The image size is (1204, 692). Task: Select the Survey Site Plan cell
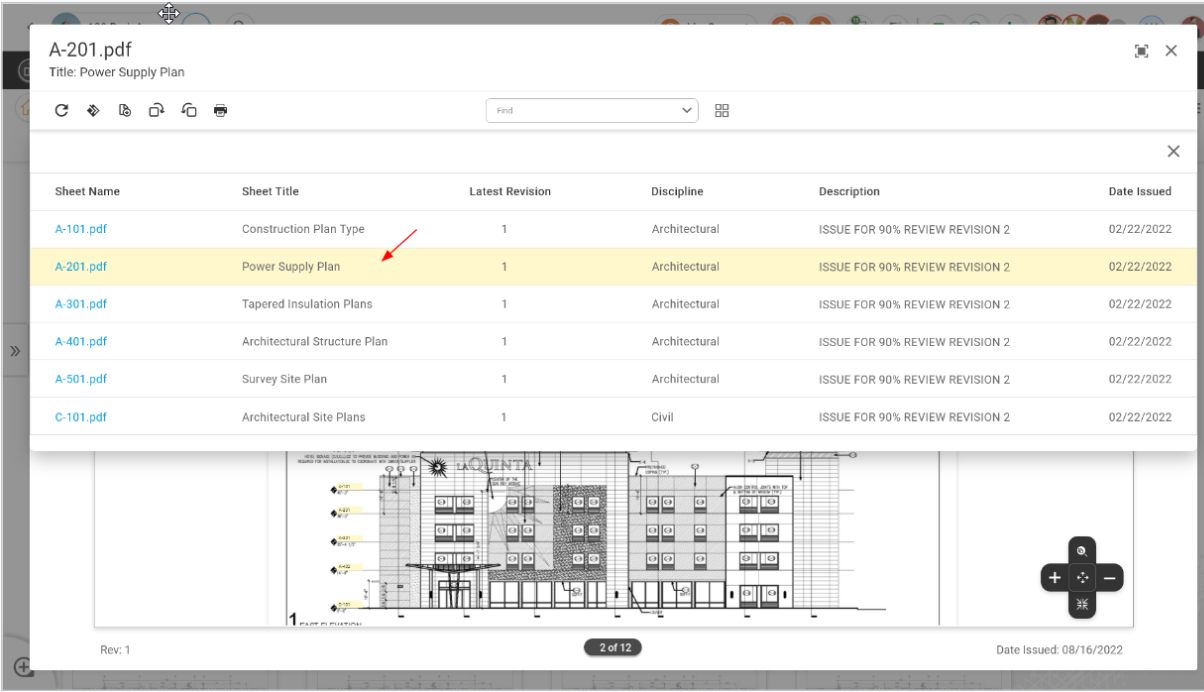click(x=284, y=379)
